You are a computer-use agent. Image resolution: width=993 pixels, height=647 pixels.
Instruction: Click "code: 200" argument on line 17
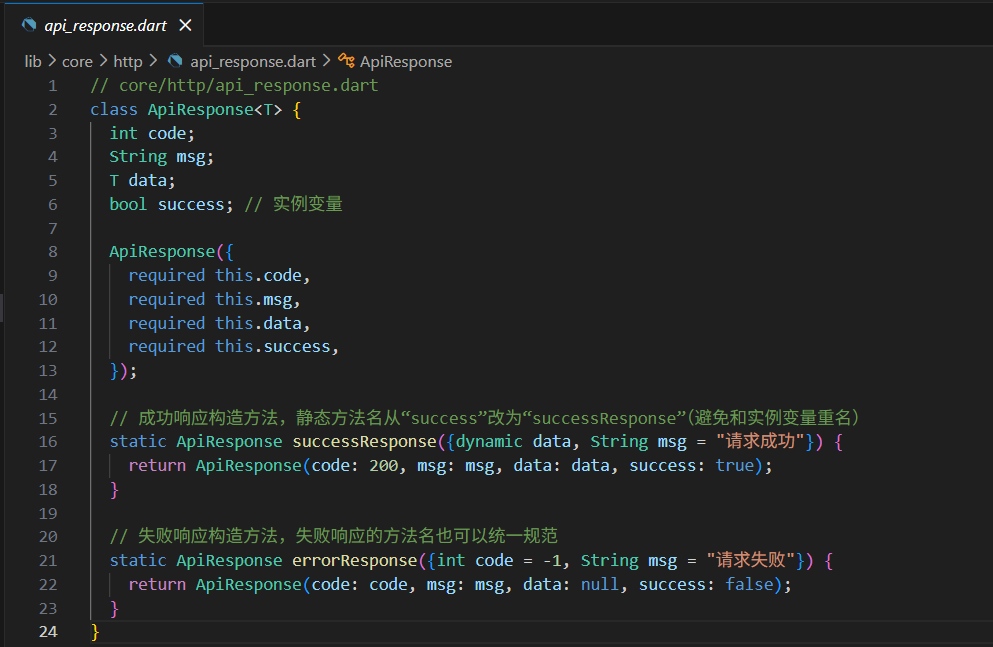point(355,466)
